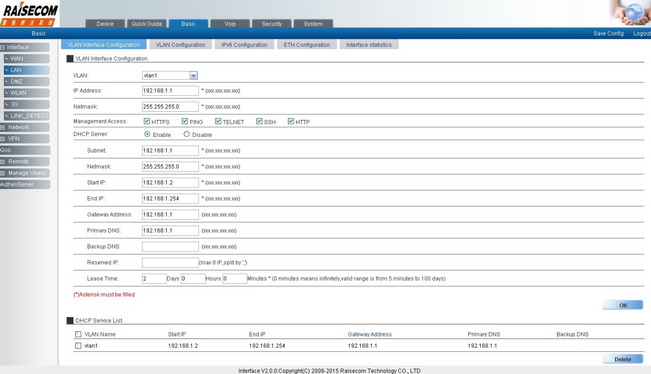
Task: Expand the Network sidebar section
Action: 2,127
